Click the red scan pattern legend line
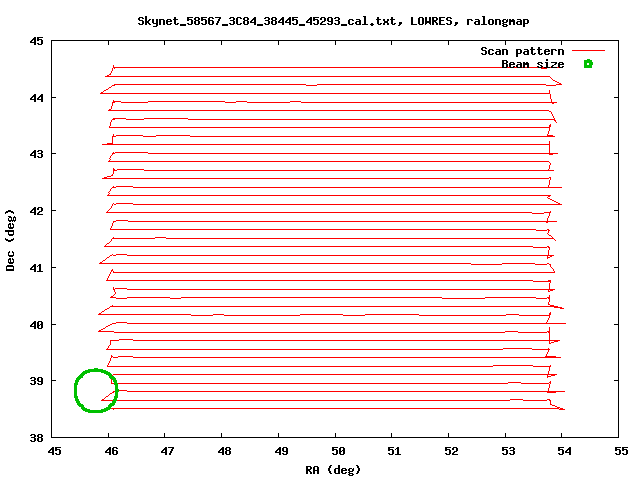The image size is (640, 480). pyautogui.click(x=588, y=51)
